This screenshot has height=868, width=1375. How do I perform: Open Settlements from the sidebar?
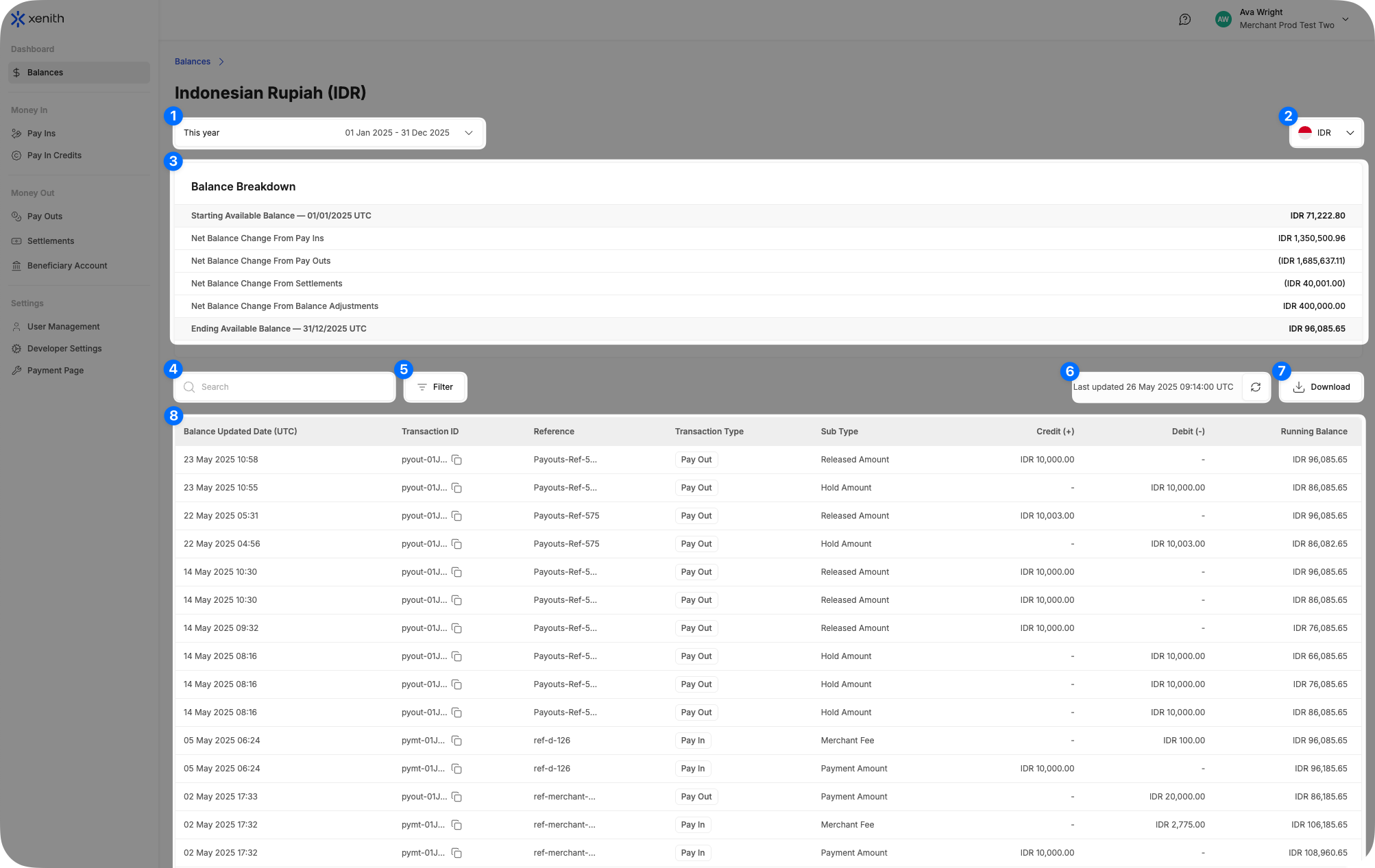(x=51, y=241)
